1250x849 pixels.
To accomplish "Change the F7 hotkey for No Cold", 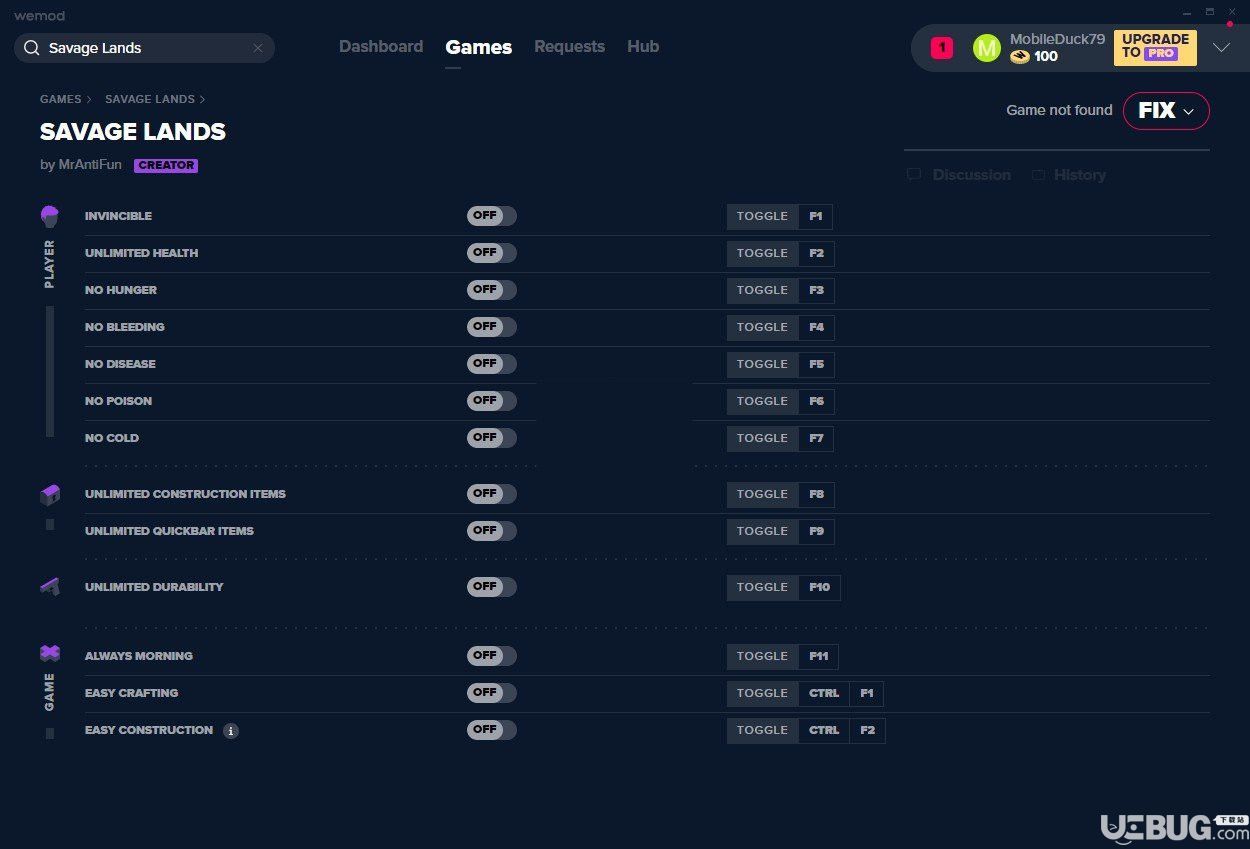I will (x=817, y=438).
